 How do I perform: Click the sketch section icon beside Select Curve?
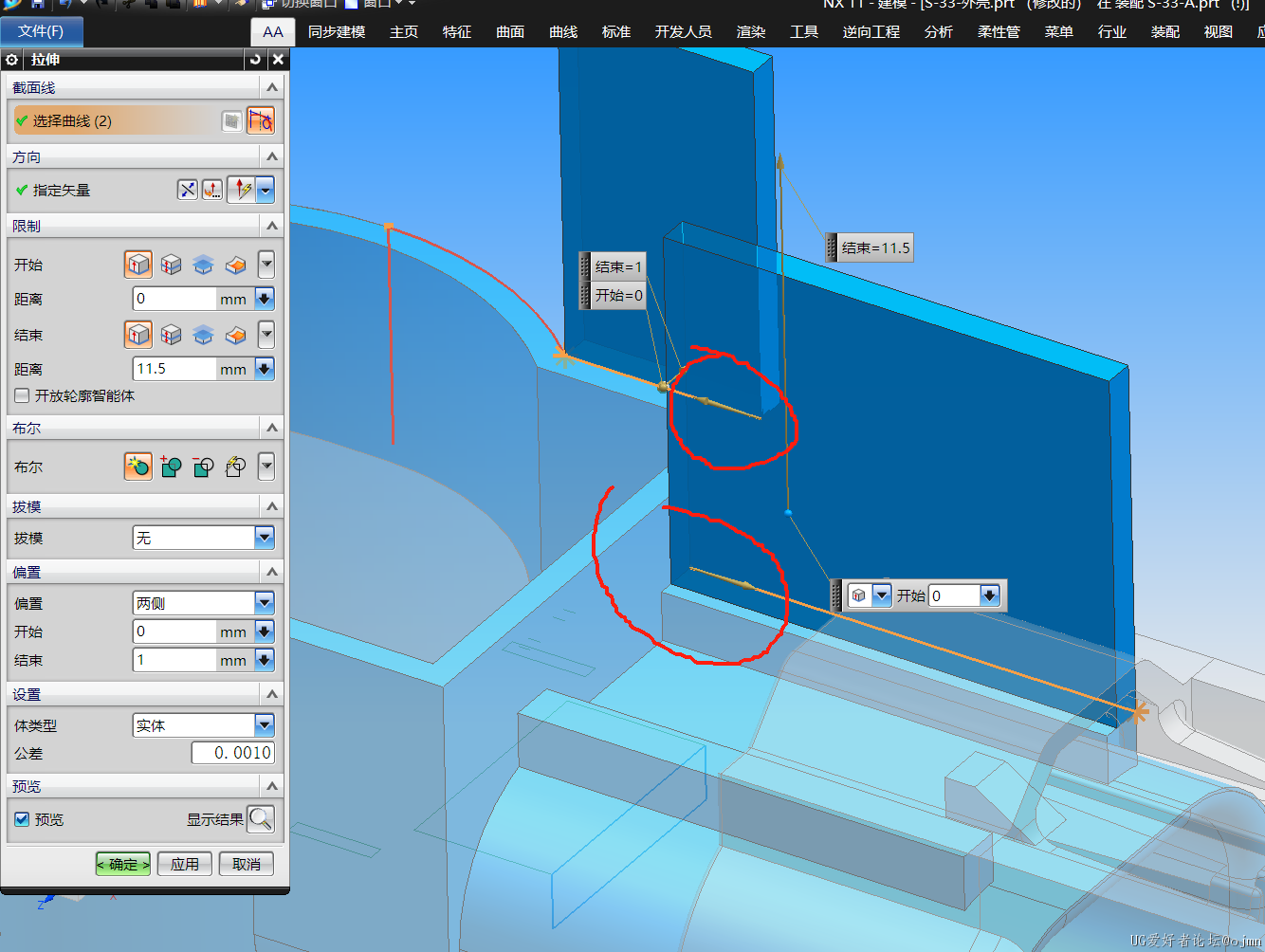click(231, 121)
